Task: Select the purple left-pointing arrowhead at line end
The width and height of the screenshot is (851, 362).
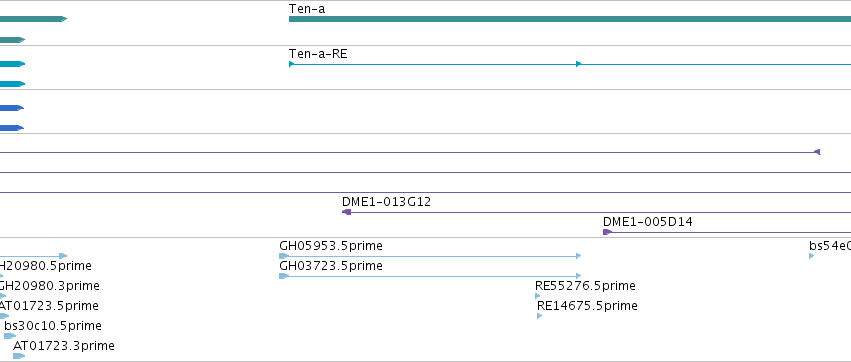Action: 817,153
